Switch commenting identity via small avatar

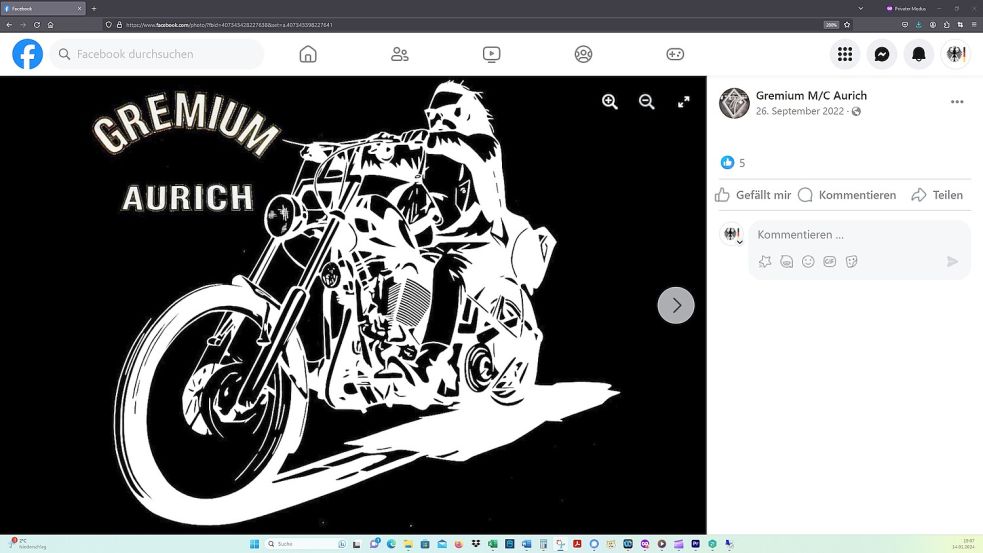[732, 234]
